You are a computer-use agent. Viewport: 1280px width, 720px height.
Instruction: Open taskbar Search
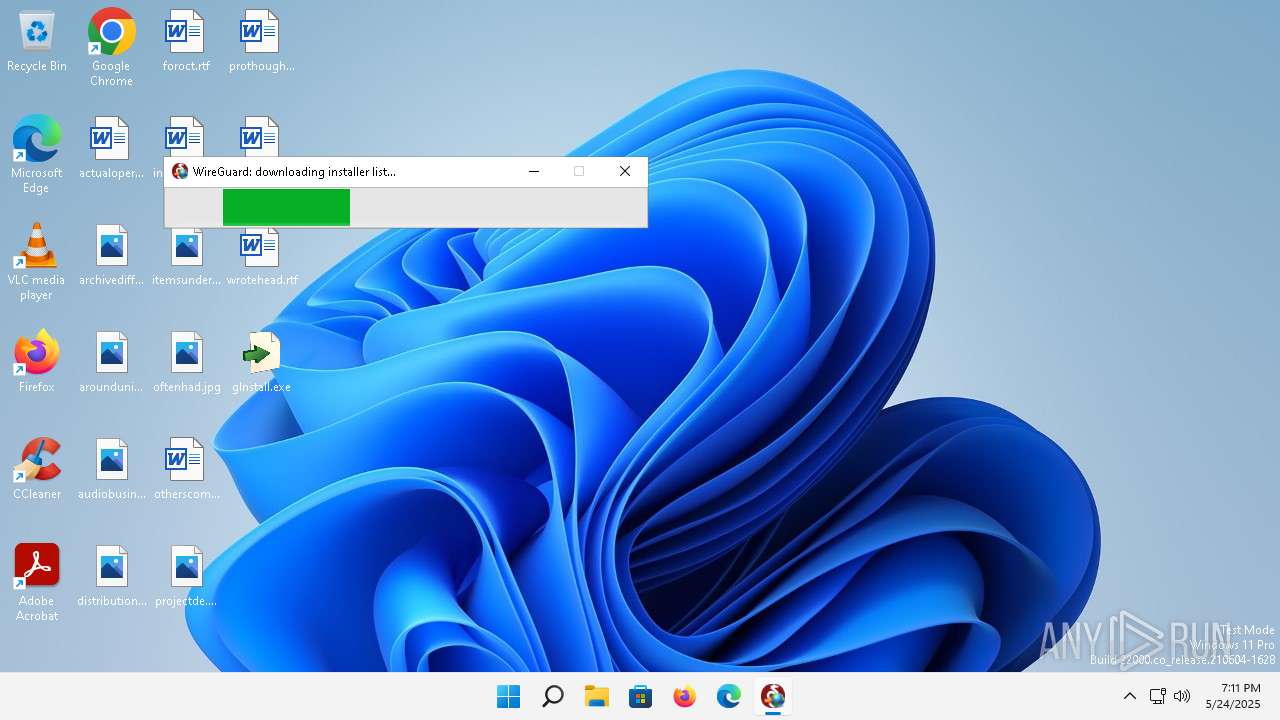[553, 696]
